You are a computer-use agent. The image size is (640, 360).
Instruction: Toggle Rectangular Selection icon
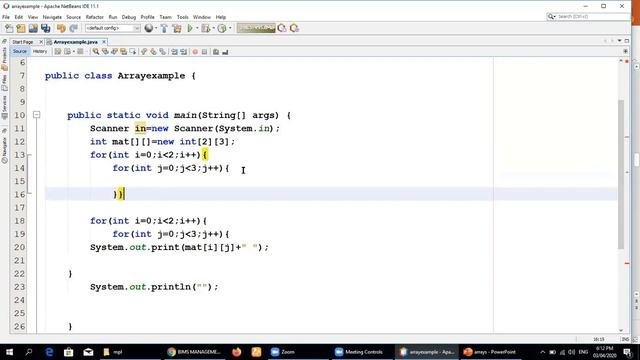[133, 52]
